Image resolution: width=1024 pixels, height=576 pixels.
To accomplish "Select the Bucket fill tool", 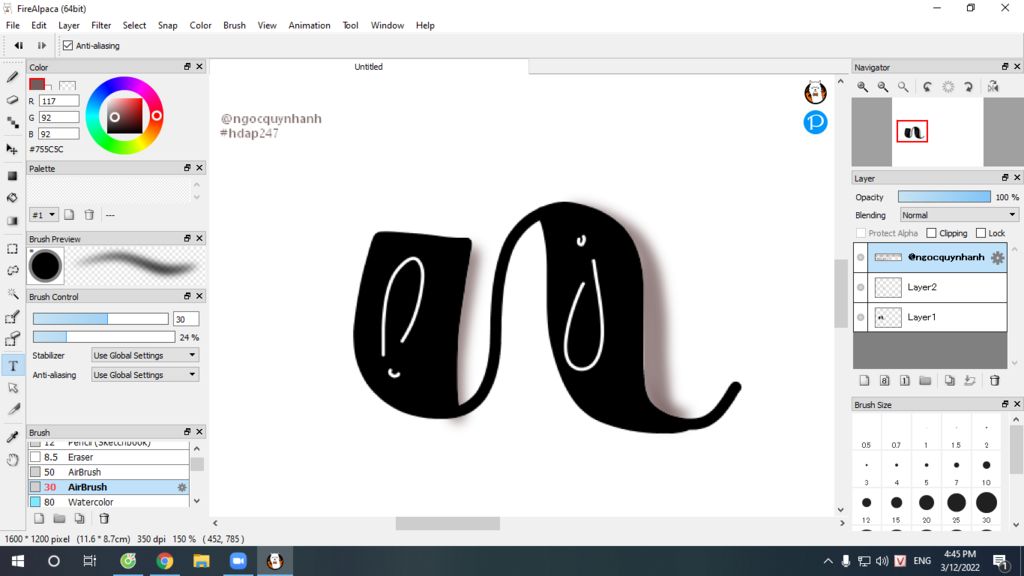I will [12, 198].
